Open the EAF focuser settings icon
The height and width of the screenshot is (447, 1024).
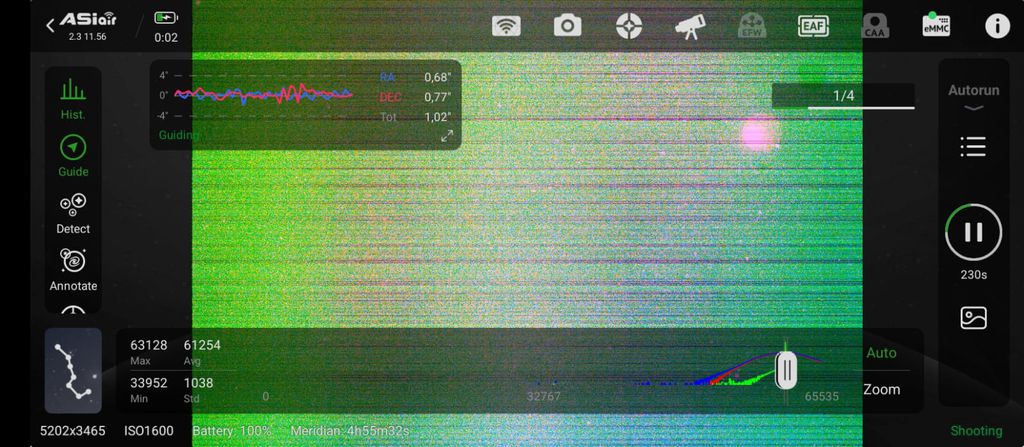click(x=813, y=26)
